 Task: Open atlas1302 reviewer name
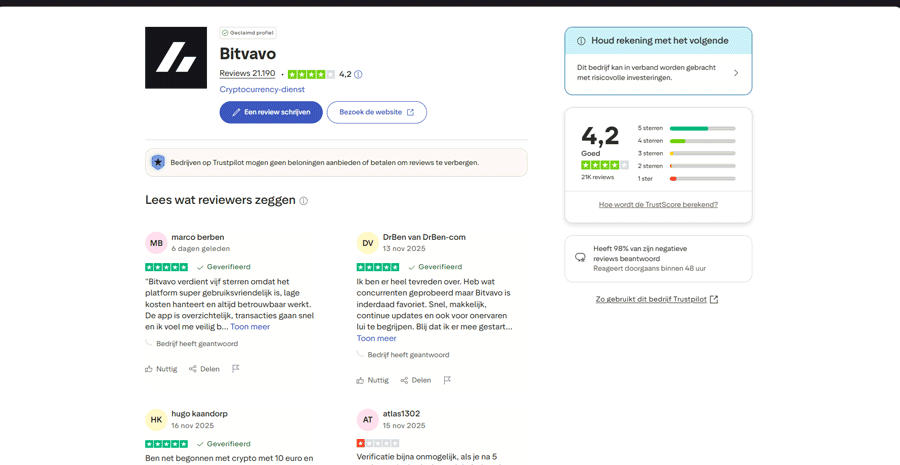point(402,414)
